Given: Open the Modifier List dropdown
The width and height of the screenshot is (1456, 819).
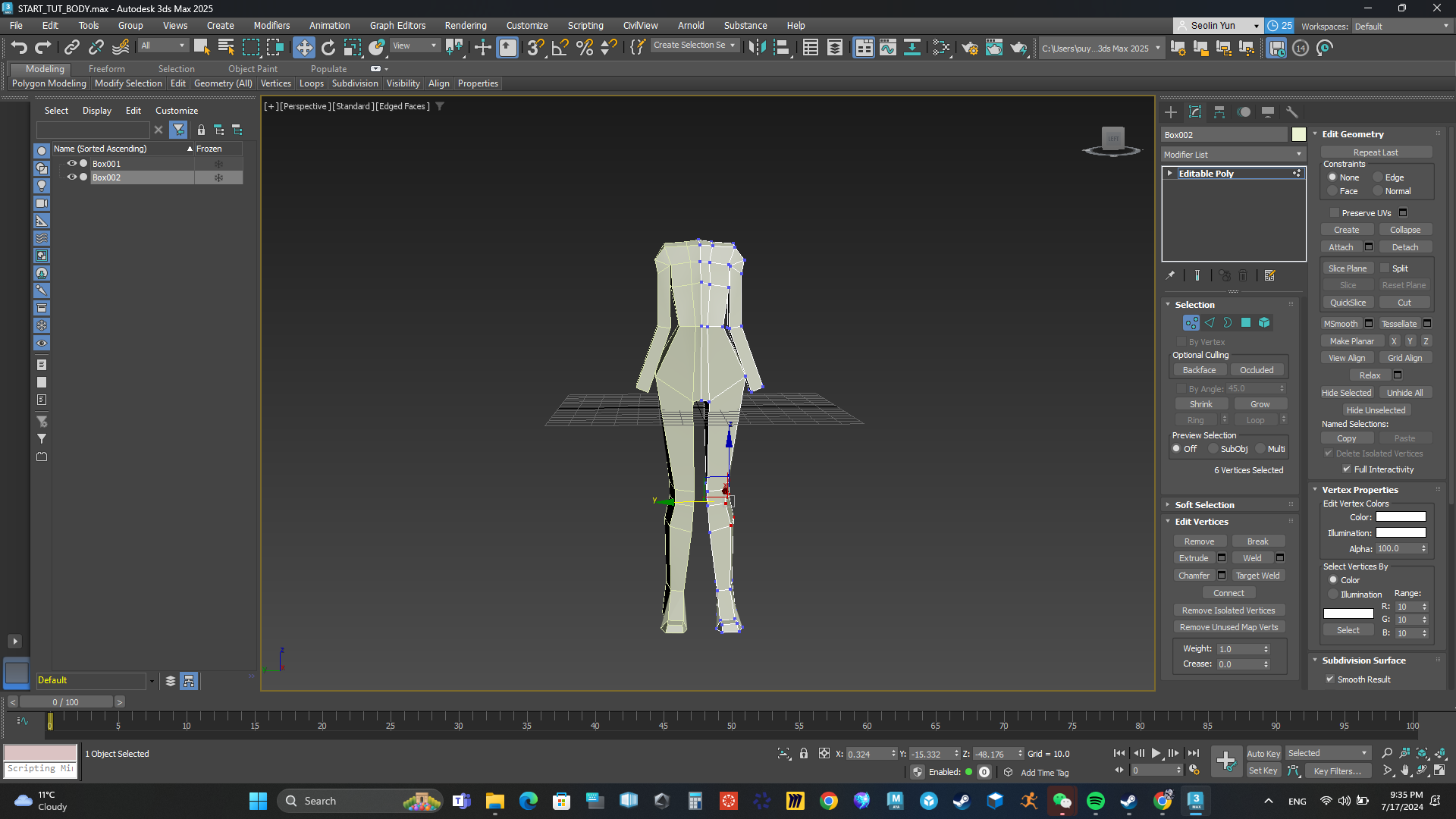Looking at the screenshot, I should pos(1232,155).
